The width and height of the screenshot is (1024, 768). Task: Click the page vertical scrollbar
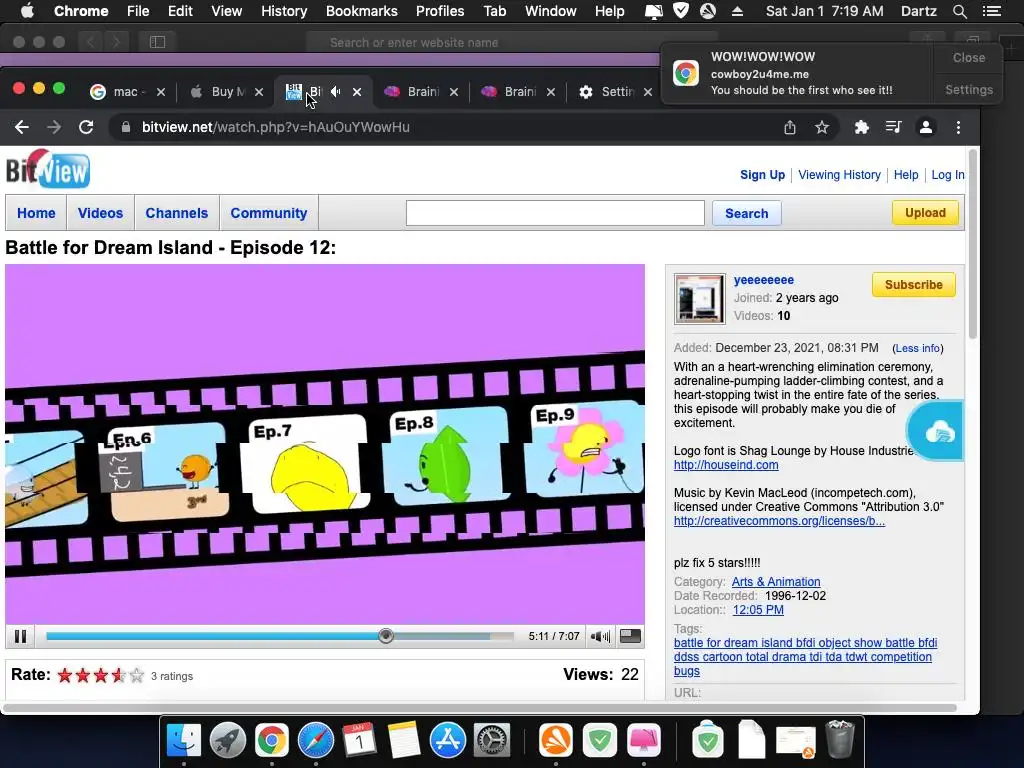[x=972, y=244]
